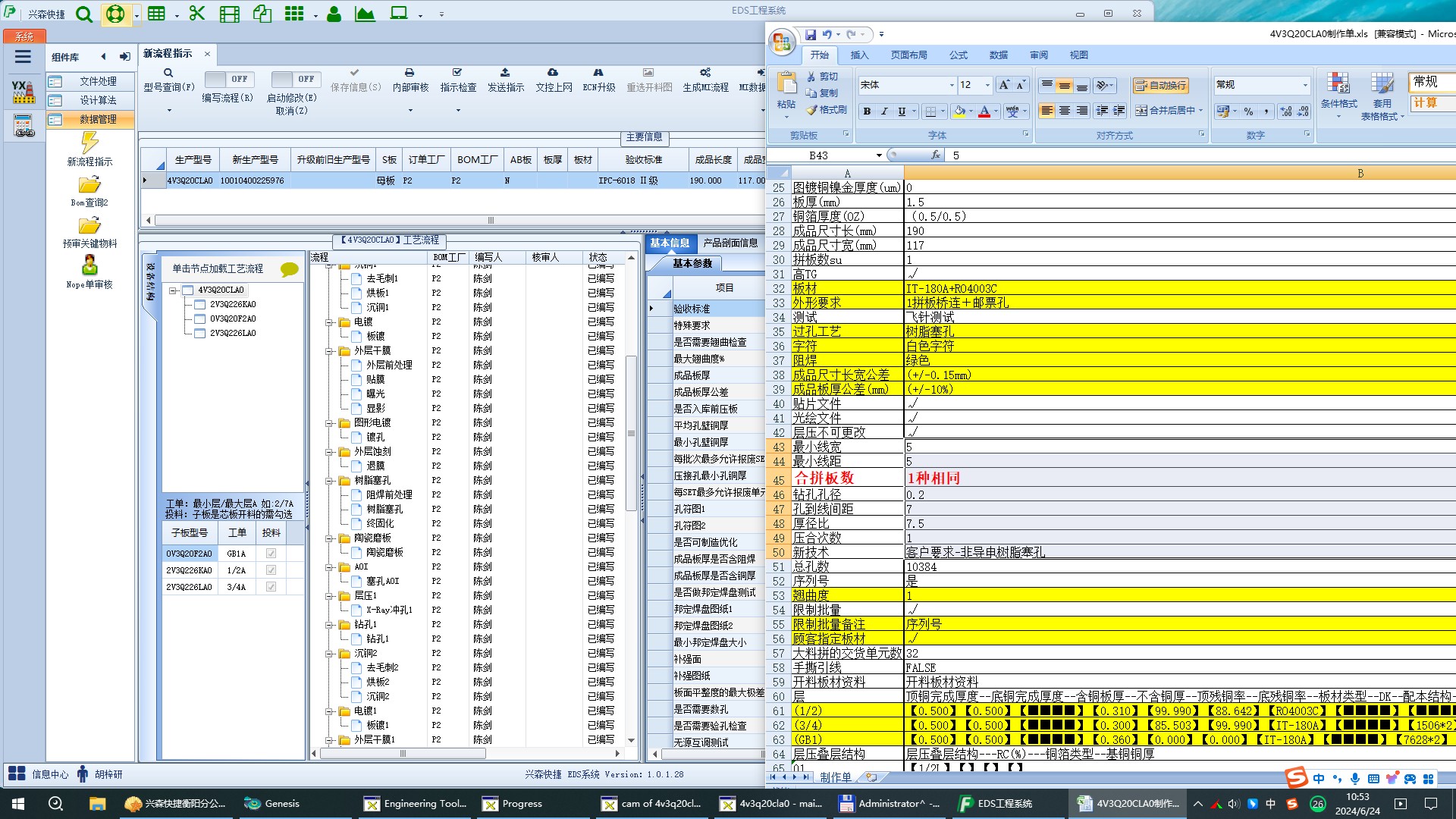
Task: Click the magnifier search icon in top toolbar
Action: (x=84, y=14)
